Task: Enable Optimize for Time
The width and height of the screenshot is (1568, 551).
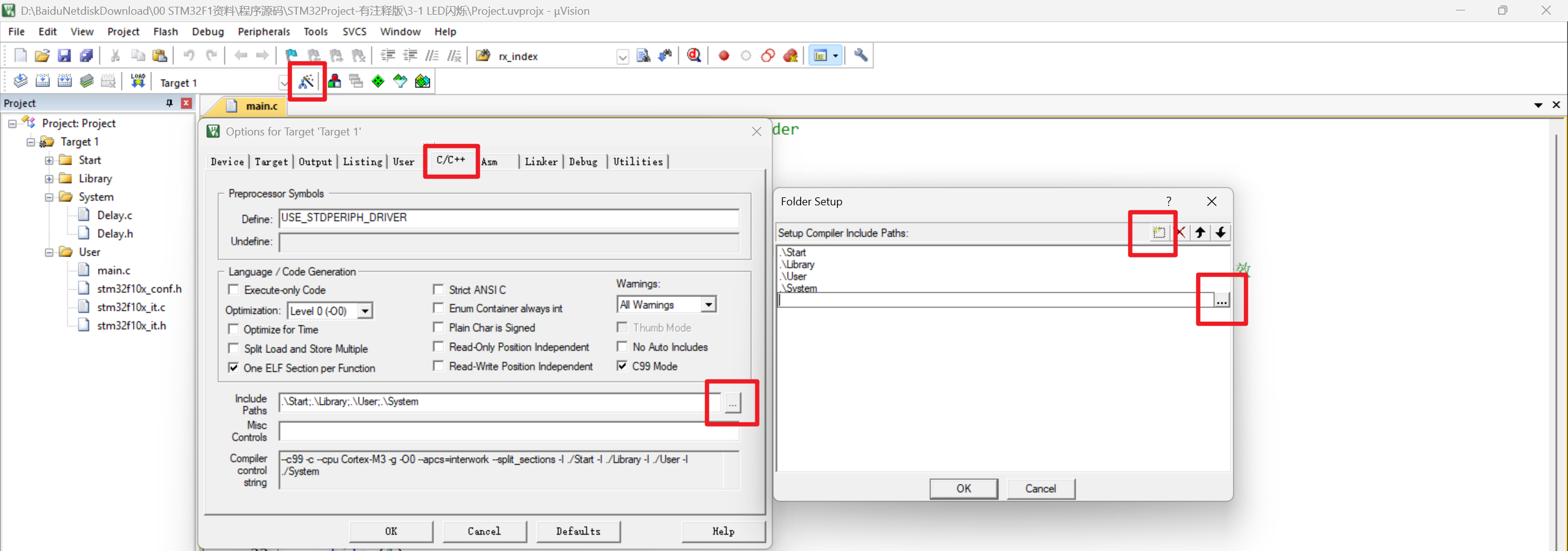Action: pyautogui.click(x=233, y=329)
